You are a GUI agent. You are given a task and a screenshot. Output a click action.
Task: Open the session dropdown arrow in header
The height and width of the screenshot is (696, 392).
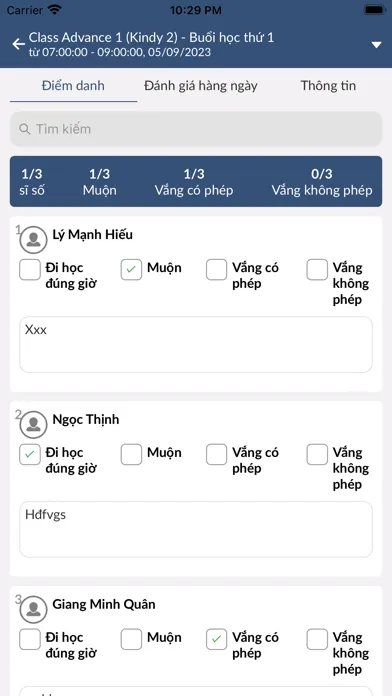coord(376,44)
